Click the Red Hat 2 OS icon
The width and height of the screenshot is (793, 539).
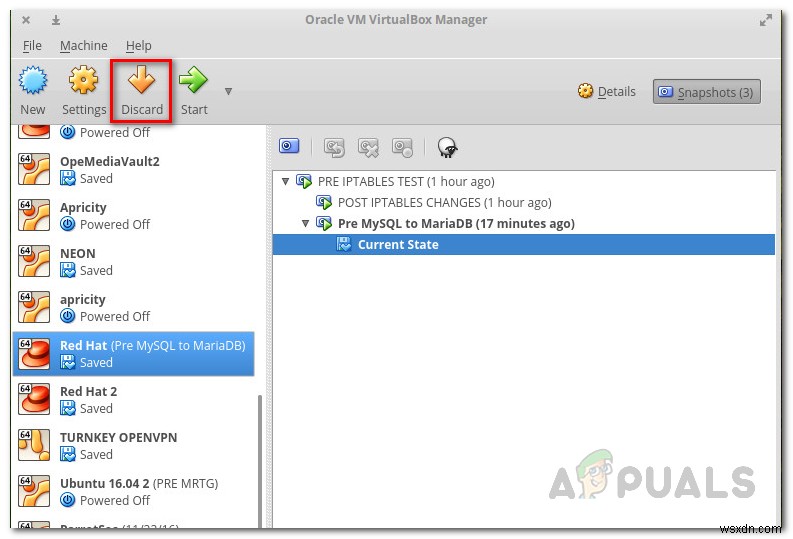(34, 399)
